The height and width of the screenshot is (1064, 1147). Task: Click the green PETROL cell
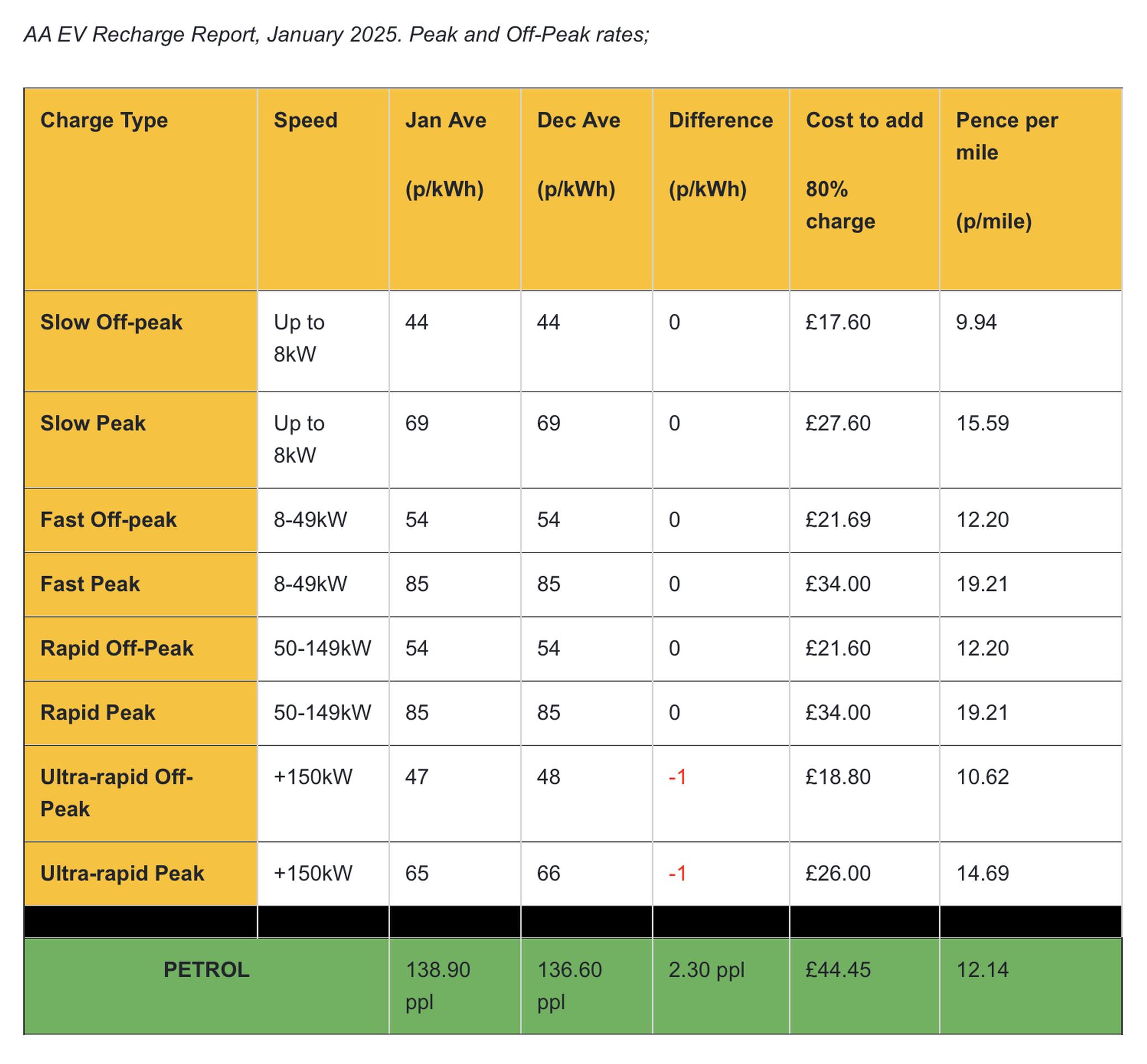tap(206, 970)
